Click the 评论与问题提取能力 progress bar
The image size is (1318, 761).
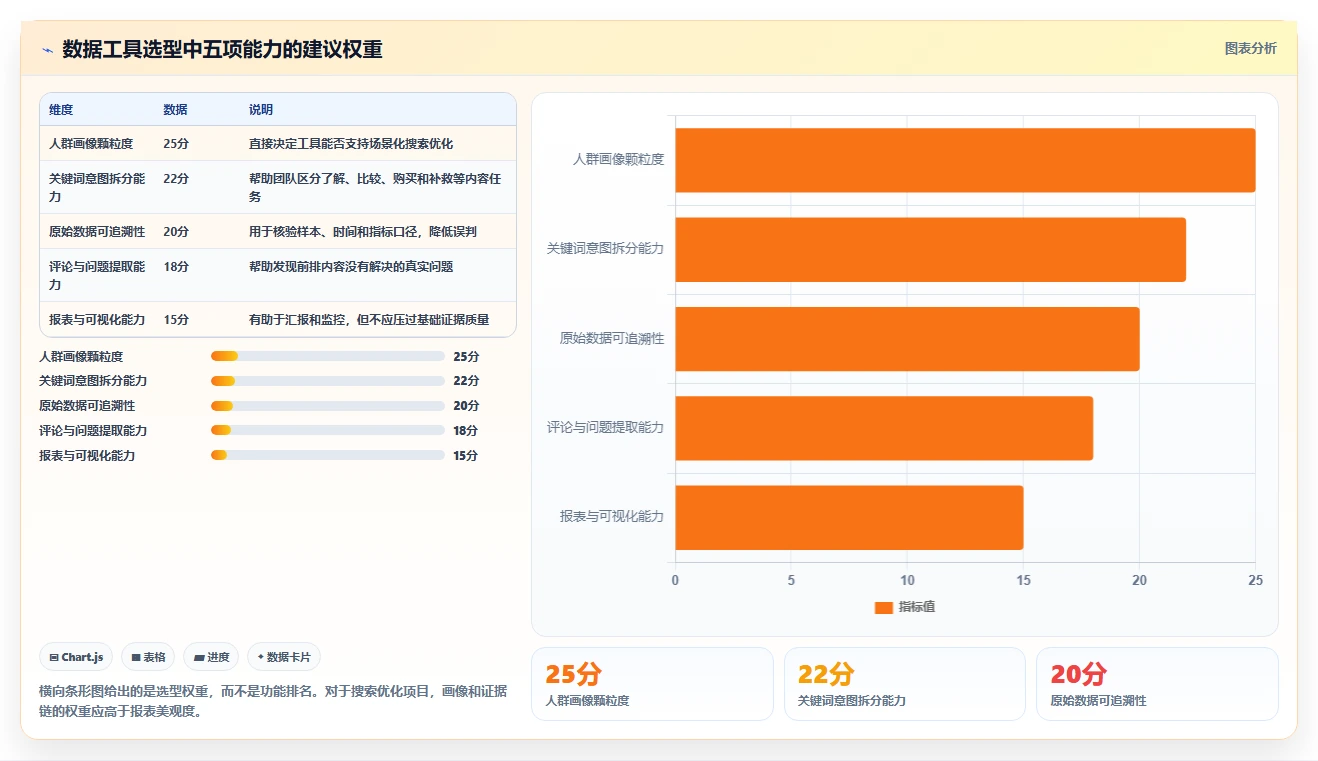pyautogui.click(x=328, y=430)
